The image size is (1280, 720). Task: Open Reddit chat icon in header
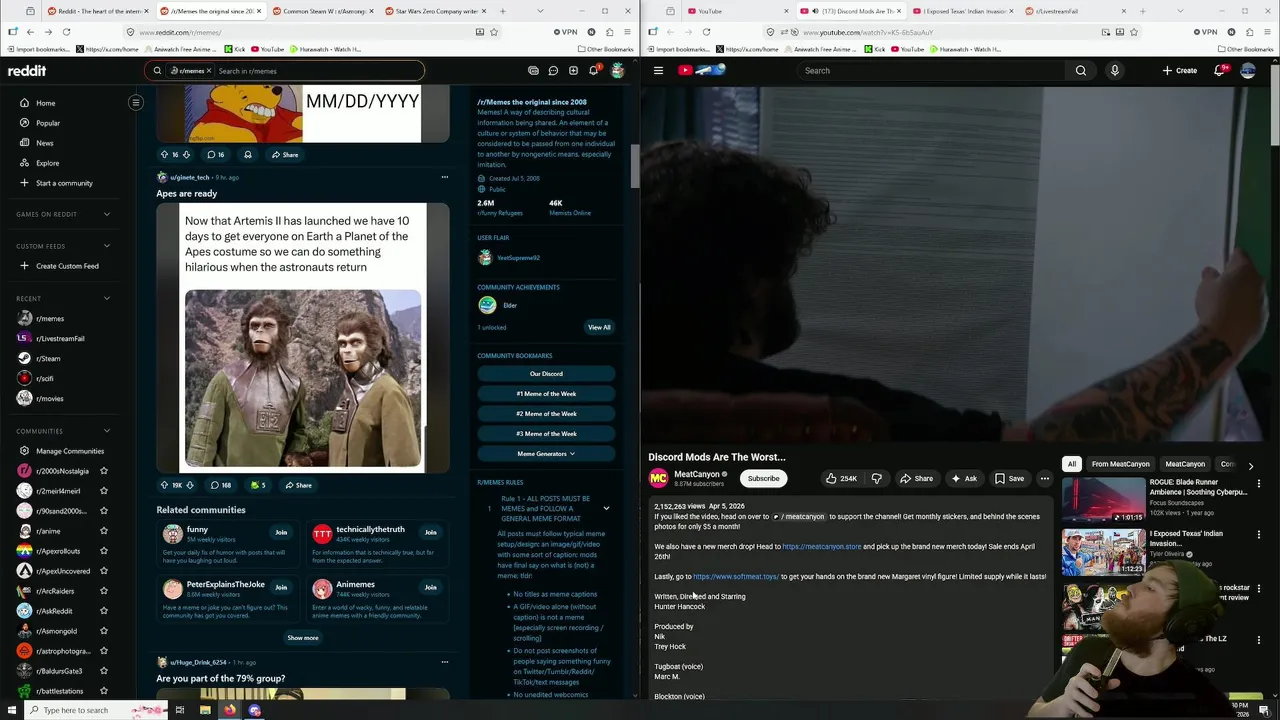coord(553,71)
